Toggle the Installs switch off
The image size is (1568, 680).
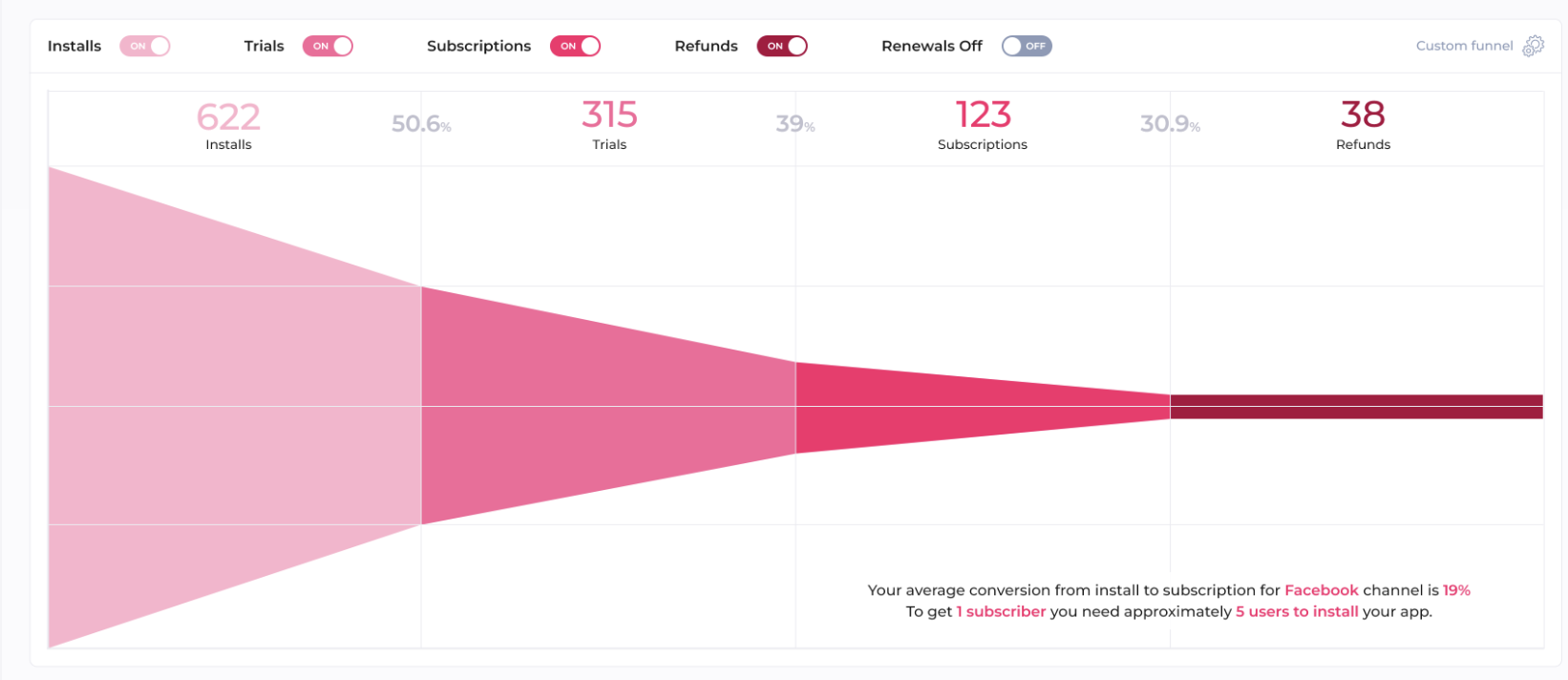pyautogui.click(x=144, y=46)
